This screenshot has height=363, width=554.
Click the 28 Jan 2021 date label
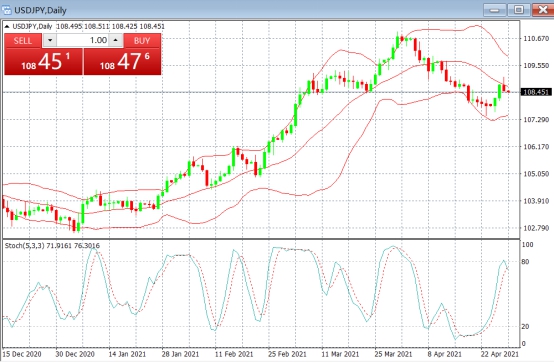pyautogui.click(x=180, y=354)
